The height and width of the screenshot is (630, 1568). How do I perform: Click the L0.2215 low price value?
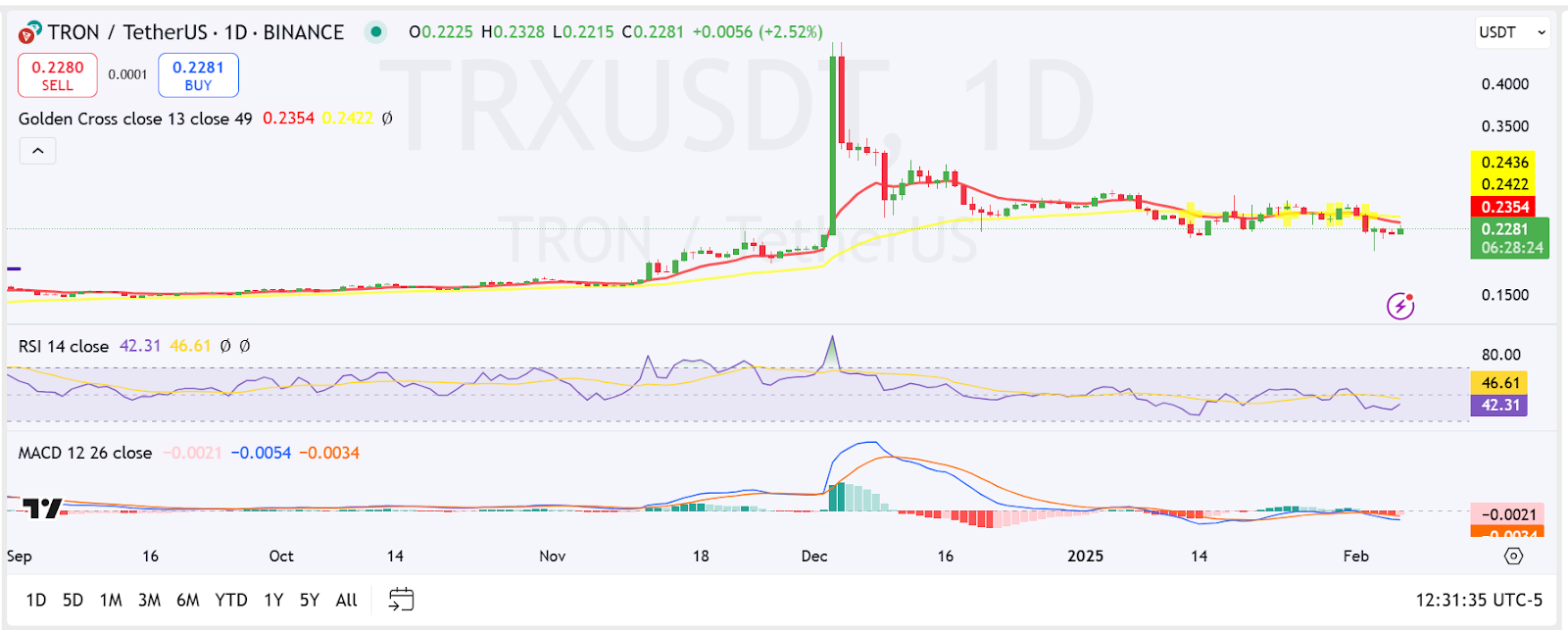point(583,32)
